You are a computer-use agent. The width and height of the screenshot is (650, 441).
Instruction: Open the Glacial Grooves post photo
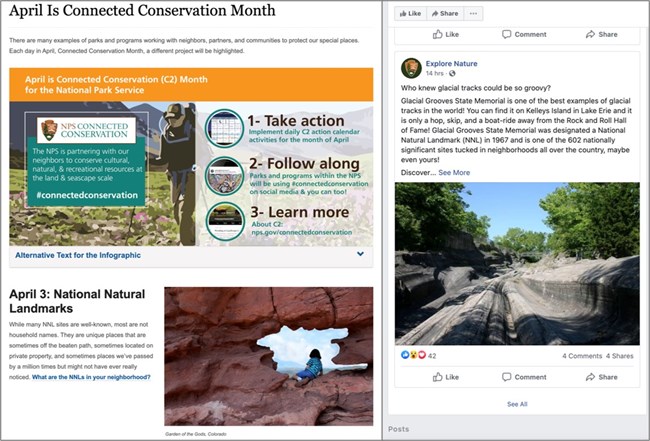tap(516, 262)
